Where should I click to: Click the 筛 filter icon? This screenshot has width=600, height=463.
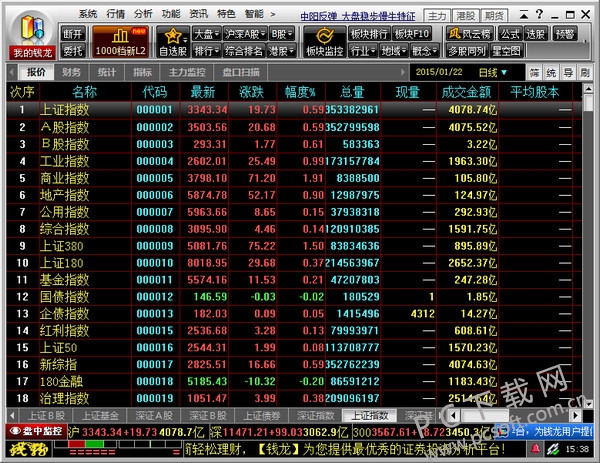coord(534,73)
